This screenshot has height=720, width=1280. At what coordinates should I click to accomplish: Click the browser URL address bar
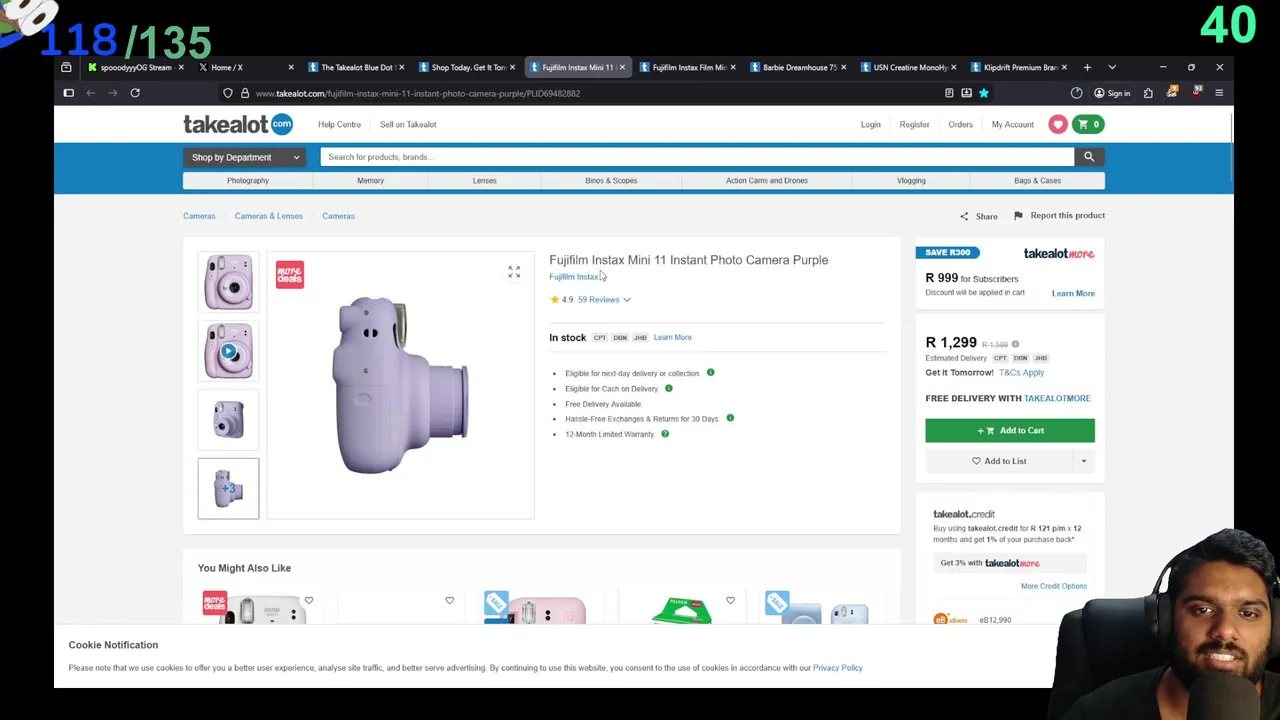point(590,93)
